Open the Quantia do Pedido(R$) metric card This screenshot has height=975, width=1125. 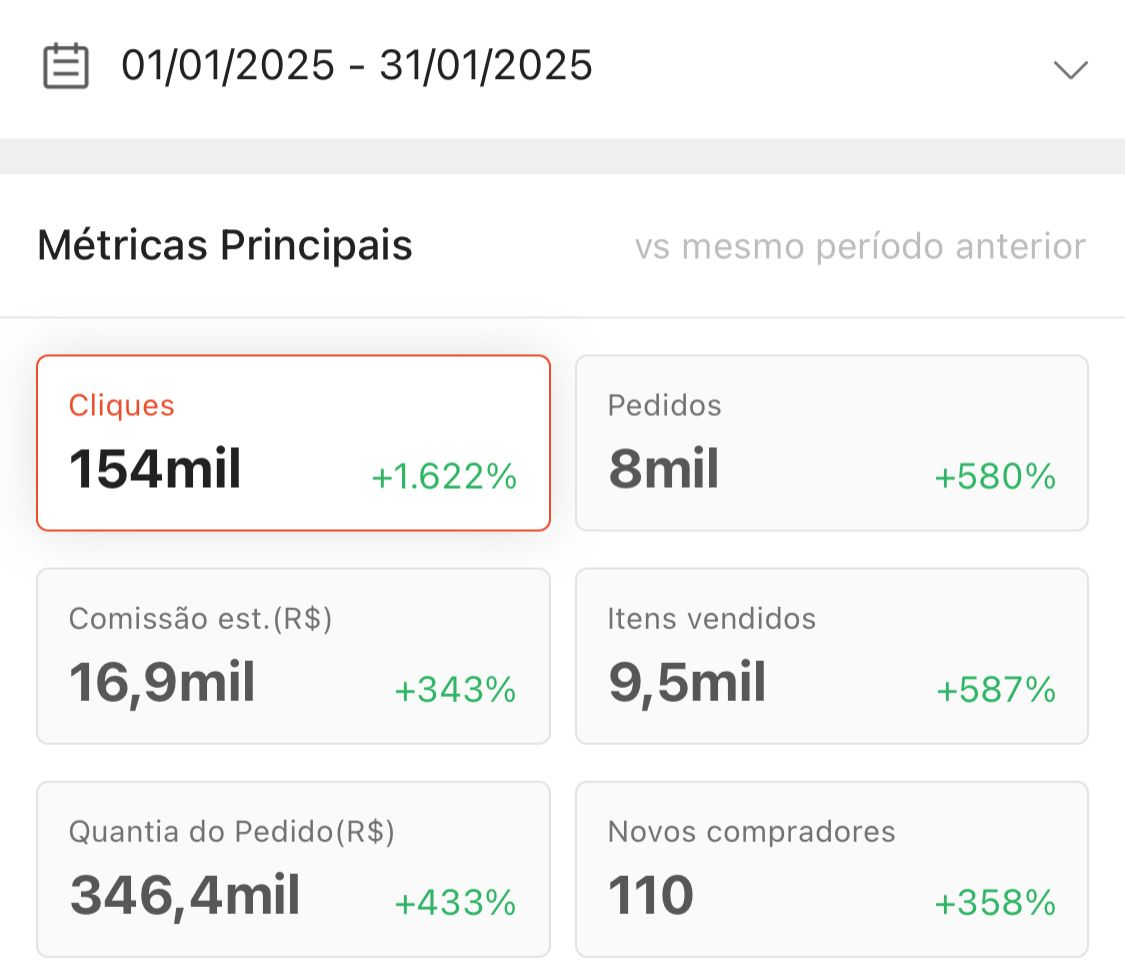[293, 868]
